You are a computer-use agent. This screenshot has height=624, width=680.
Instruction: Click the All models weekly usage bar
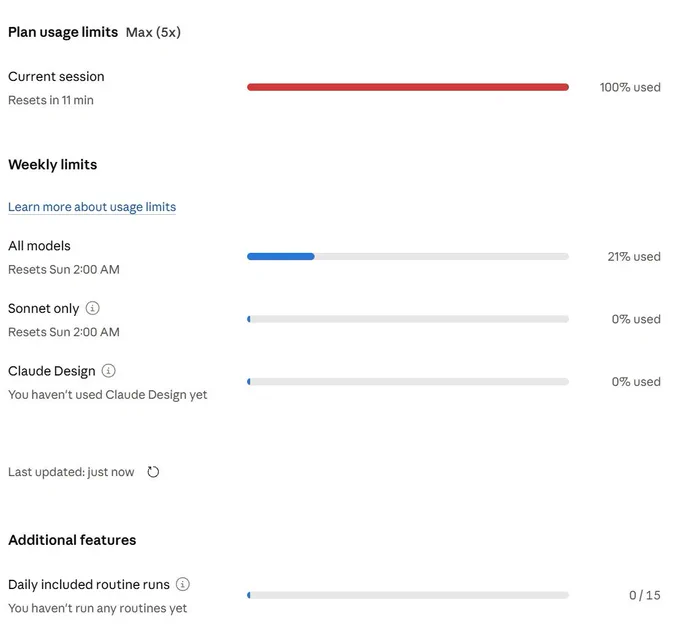coord(408,256)
